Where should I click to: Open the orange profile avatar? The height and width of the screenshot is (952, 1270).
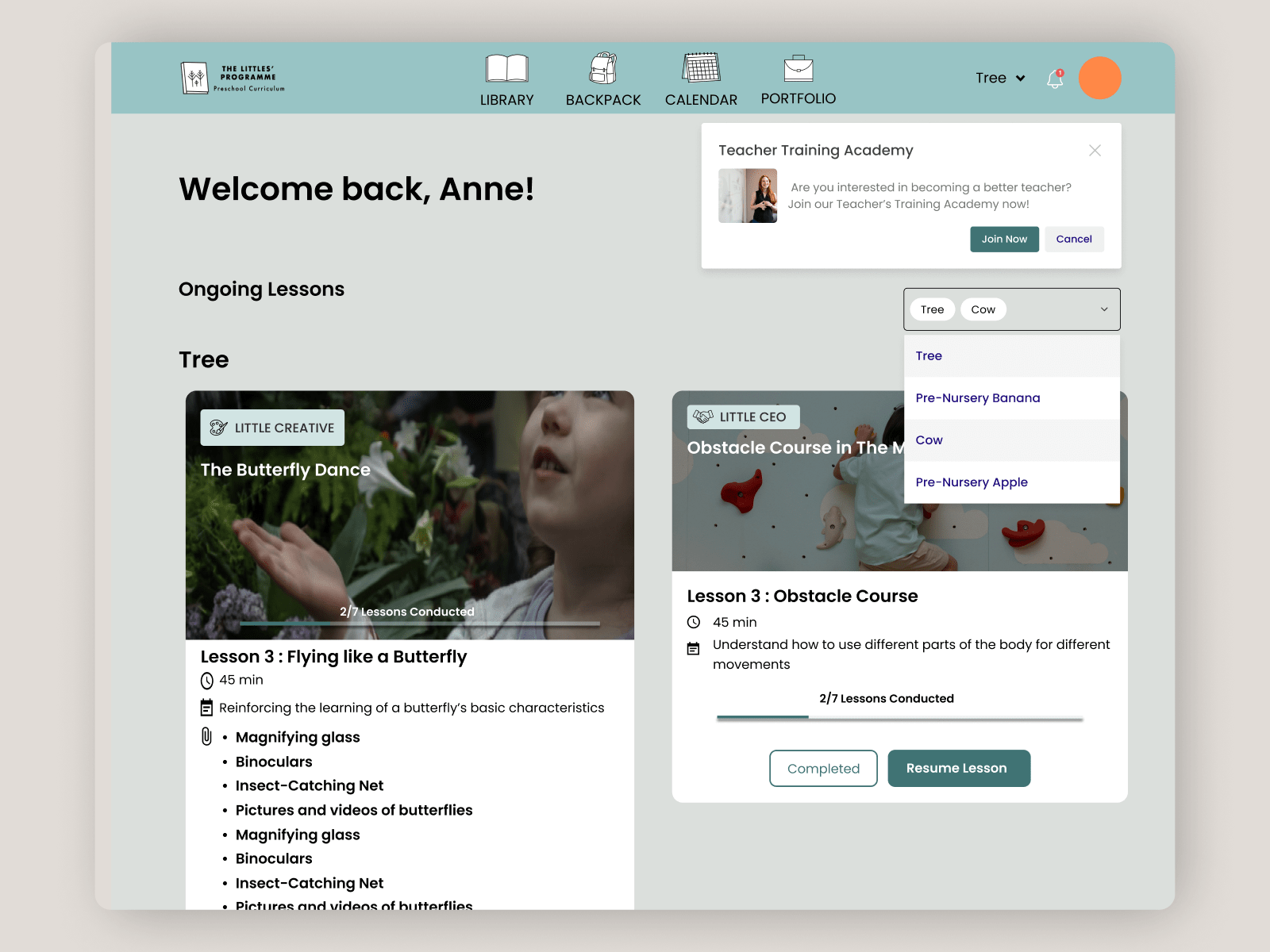click(x=1099, y=78)
